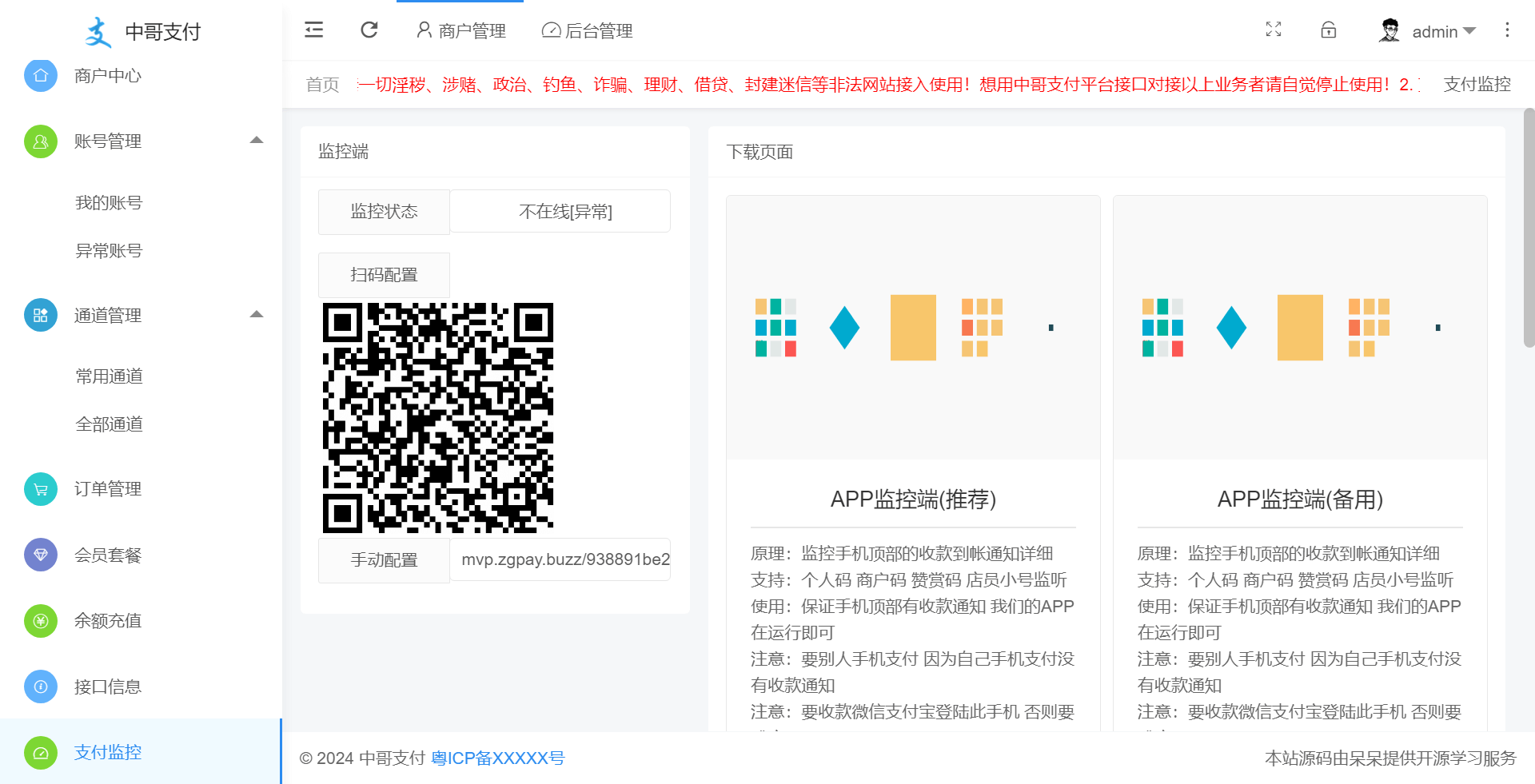The image size is (1535, 784).
Task: Click the 会员套餐 diamond icon
Action: tap(41, 555)
